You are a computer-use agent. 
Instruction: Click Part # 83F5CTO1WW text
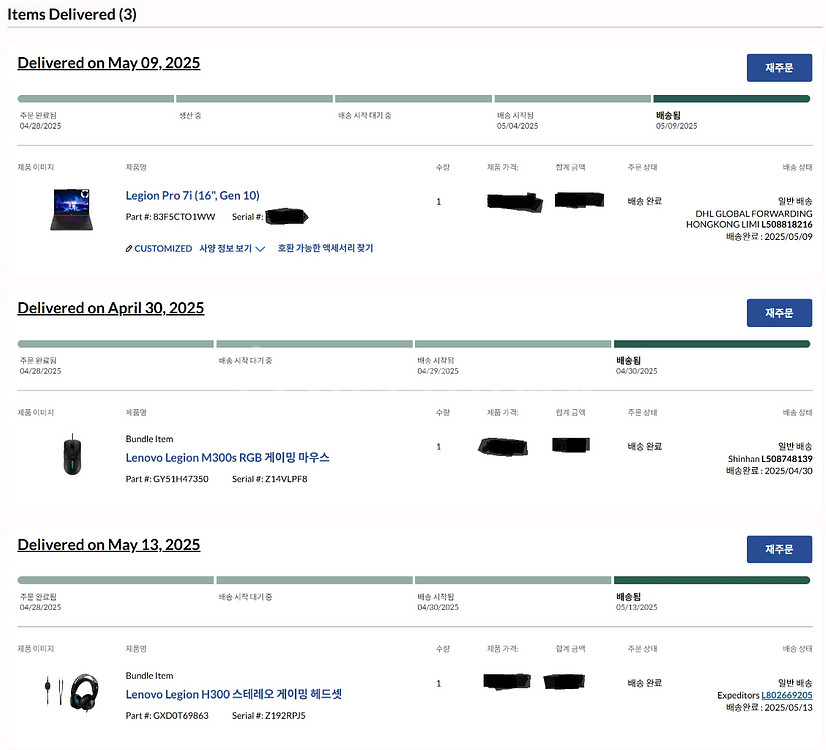(170, 217)
